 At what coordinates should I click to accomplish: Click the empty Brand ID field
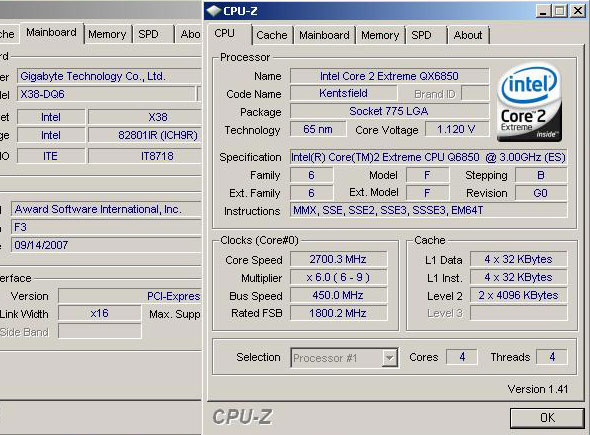475,93
